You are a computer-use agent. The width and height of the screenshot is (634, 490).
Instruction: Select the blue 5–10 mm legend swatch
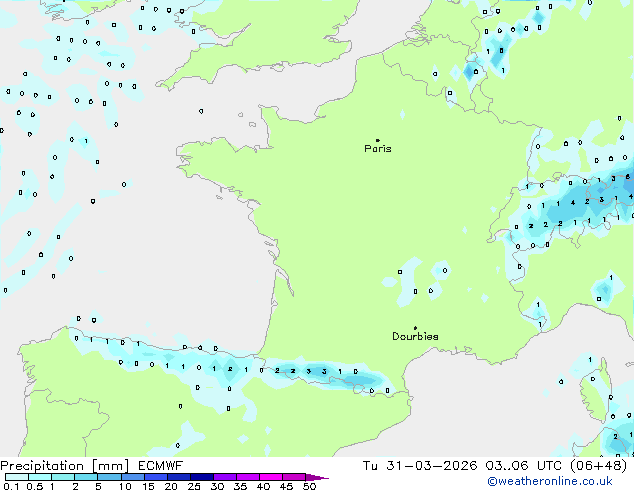click(109, 477)
